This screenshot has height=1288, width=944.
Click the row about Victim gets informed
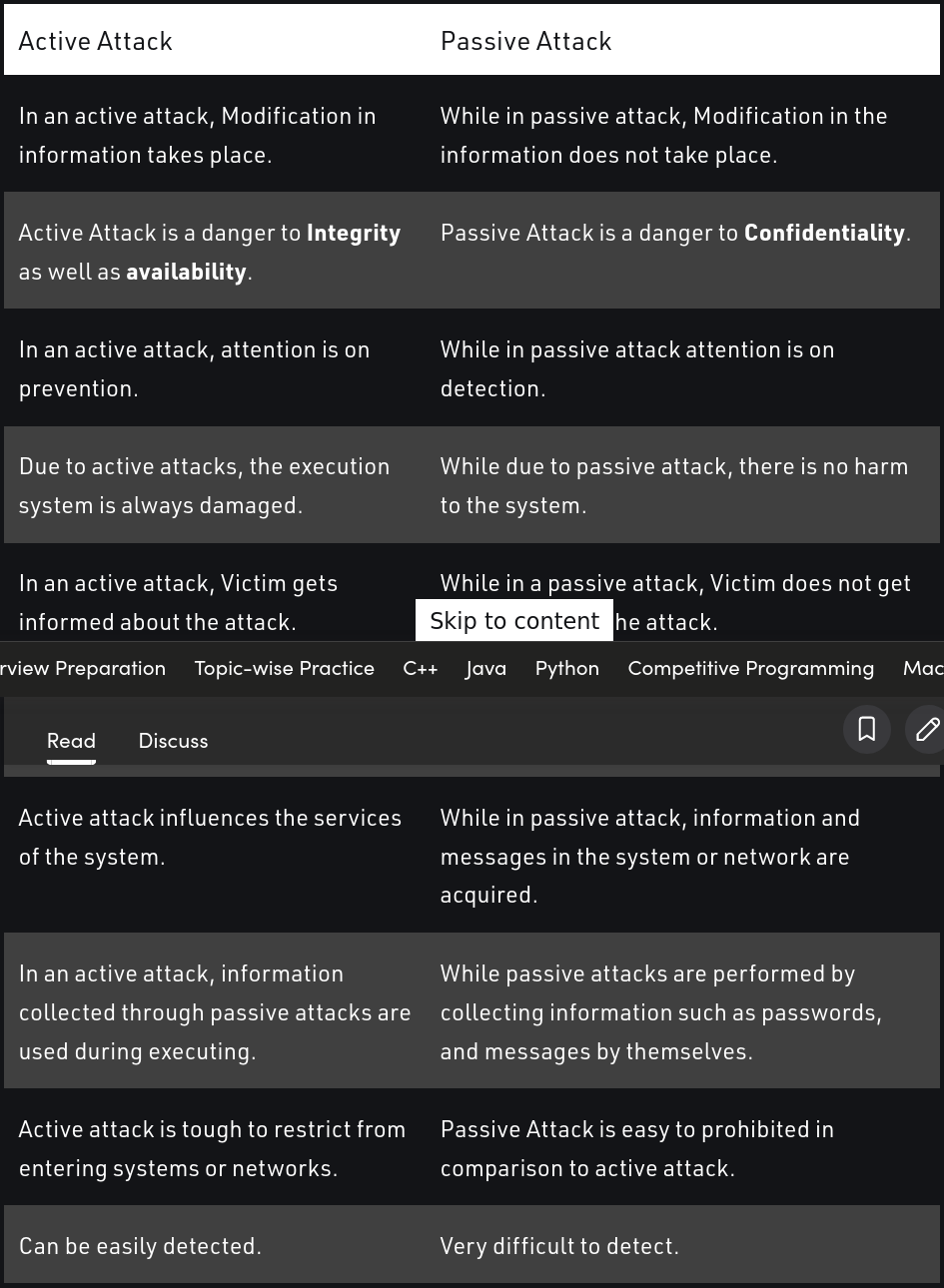178,601
